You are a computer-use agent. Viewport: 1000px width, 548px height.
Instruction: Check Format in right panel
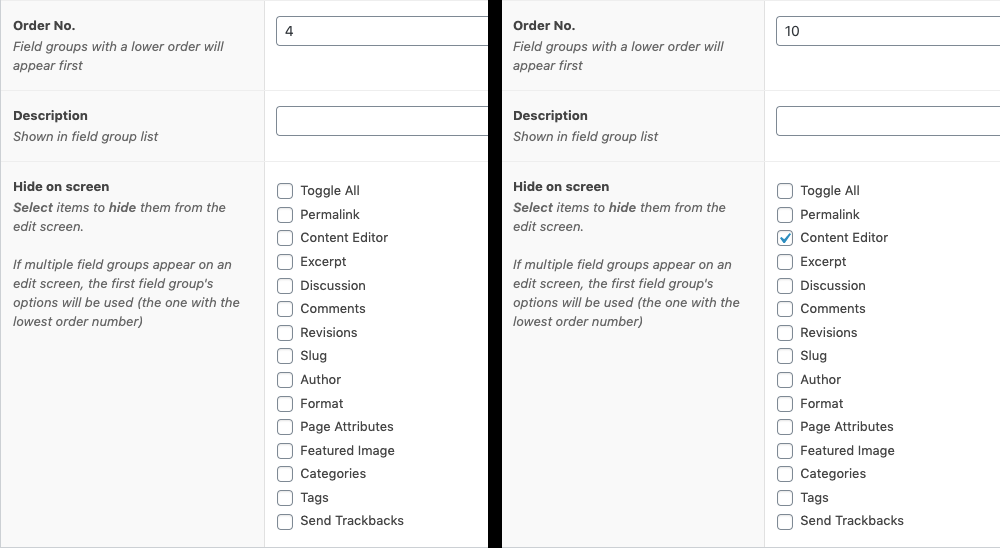coord(785,404)
